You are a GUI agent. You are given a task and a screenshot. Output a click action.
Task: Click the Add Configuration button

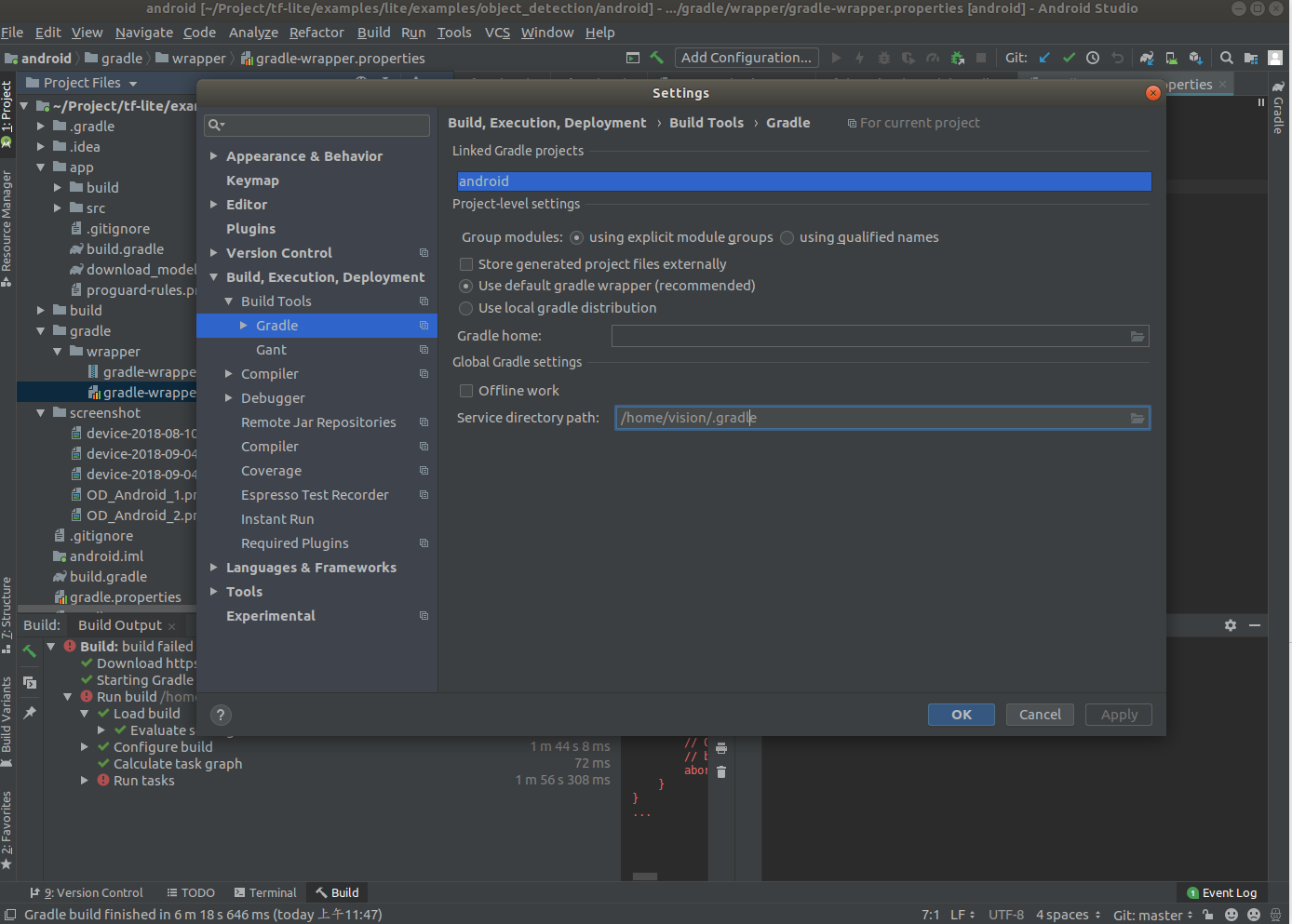point(746,57)
